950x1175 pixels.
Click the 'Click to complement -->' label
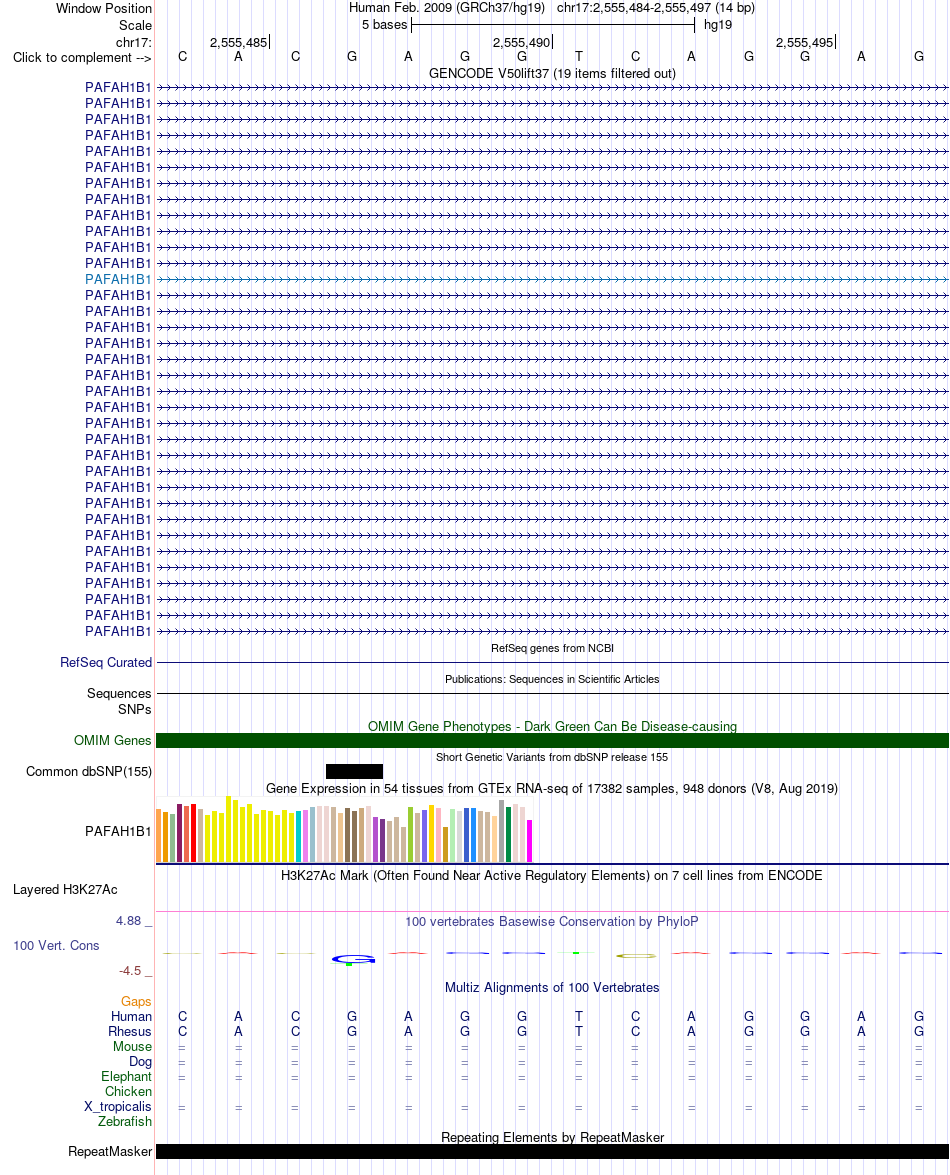82,58
